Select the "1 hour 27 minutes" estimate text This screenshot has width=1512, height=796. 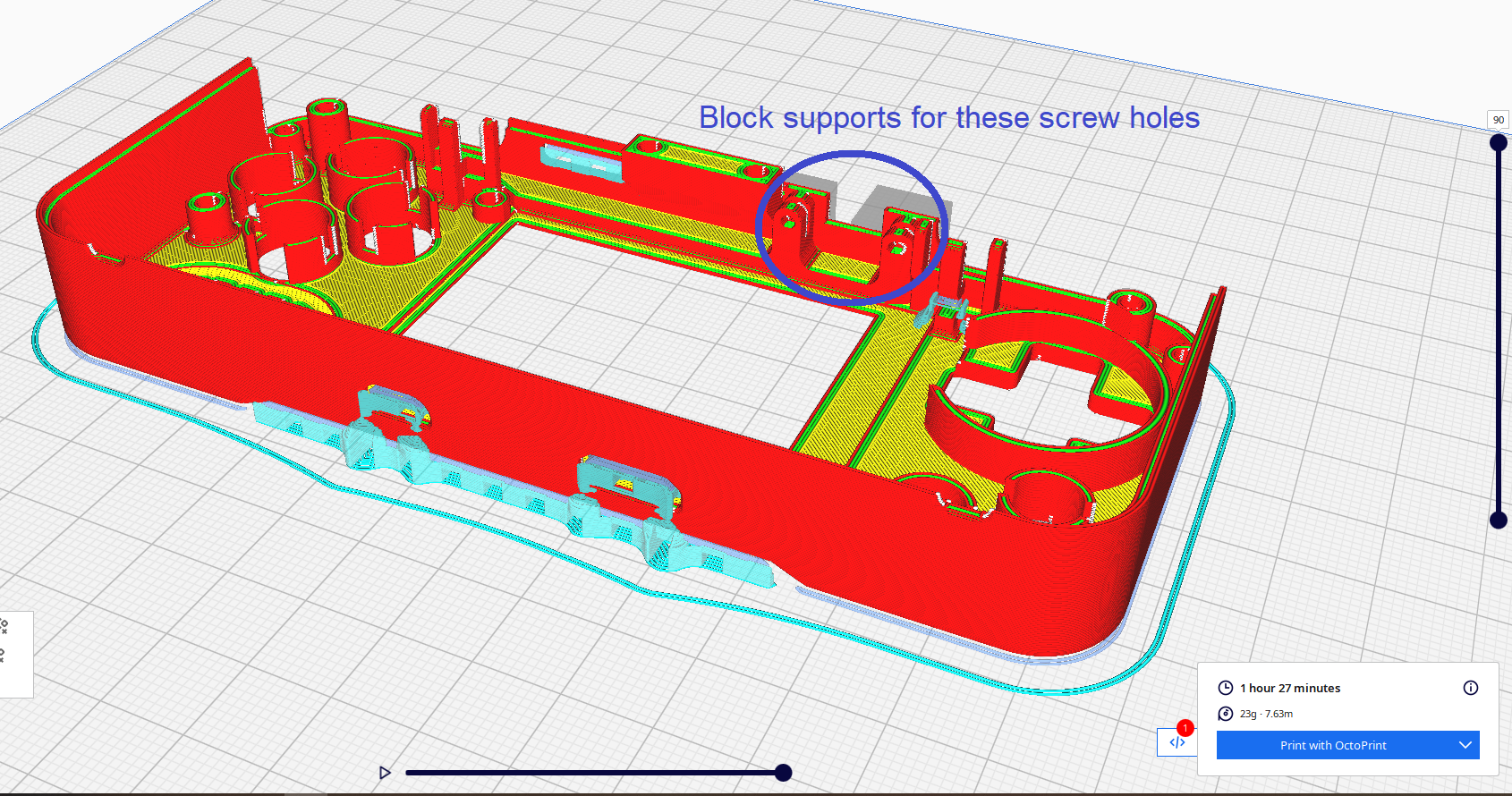(1290, 688)
